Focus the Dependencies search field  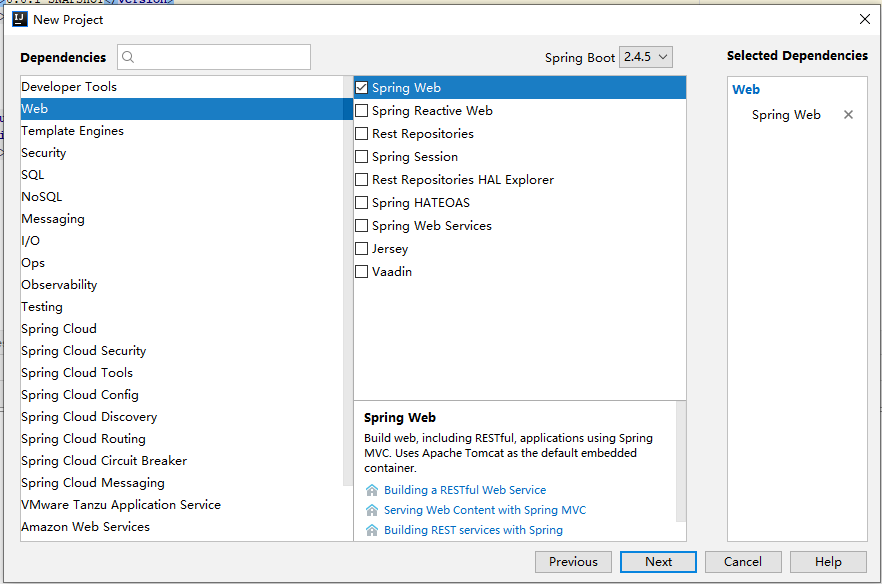(x=214, y=57)
